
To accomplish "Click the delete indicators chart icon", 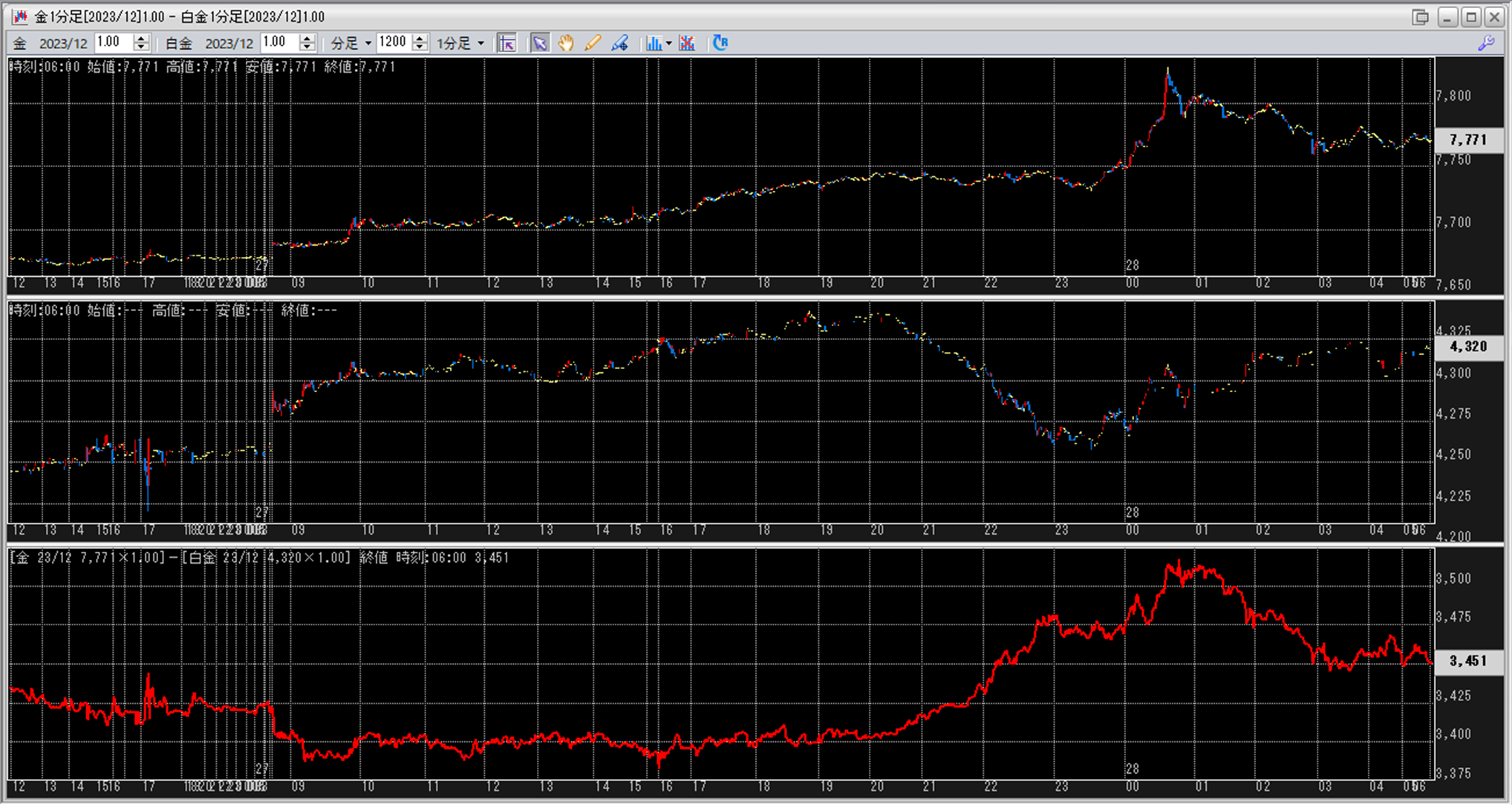I will tap(687, 43).
